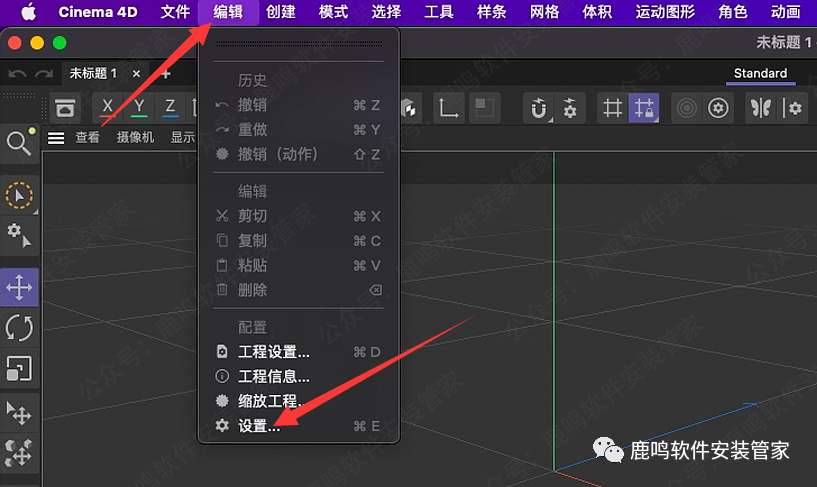Toggle the snap magnet icon
Viewport: 817px width, 487px height.
(x=539, y=108)
